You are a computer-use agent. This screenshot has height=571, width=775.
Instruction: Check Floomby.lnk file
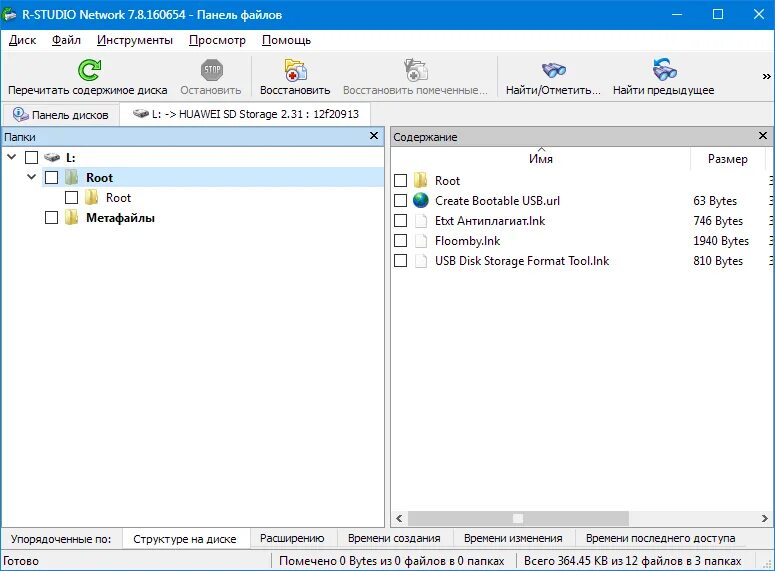tap(400, 241)
